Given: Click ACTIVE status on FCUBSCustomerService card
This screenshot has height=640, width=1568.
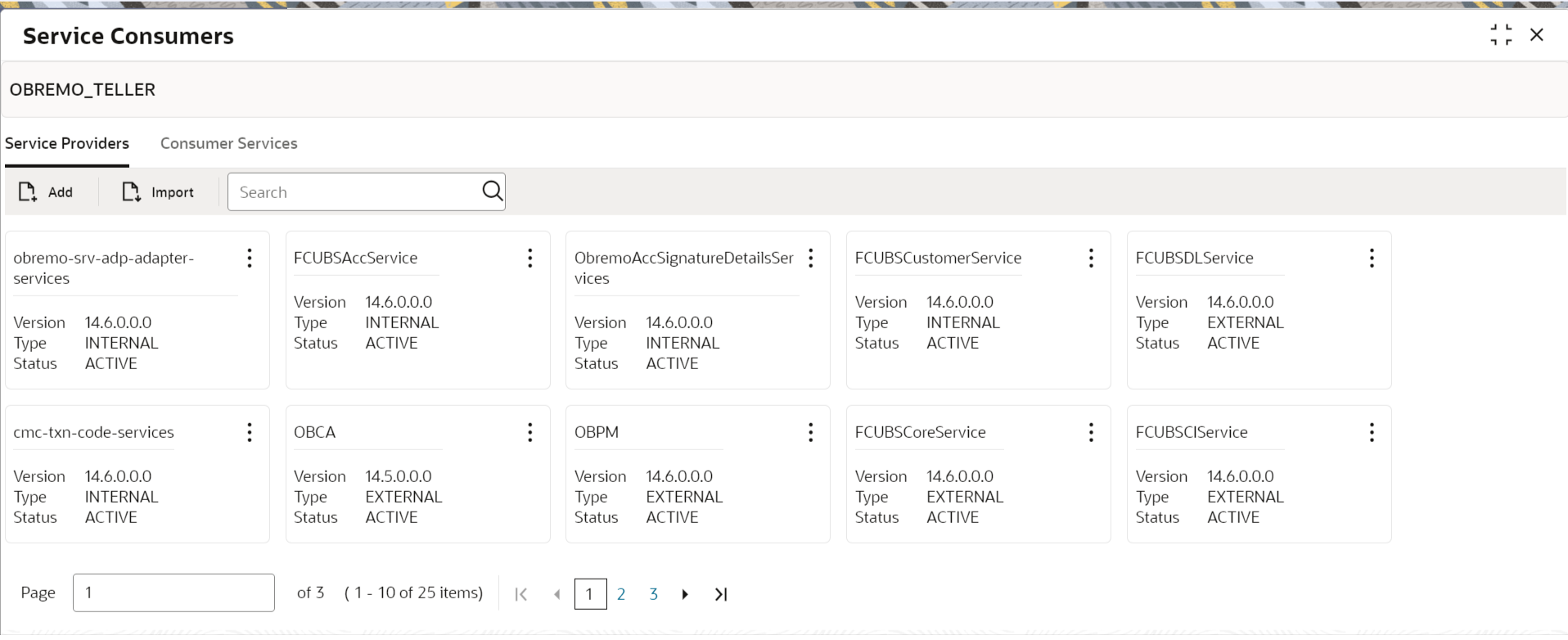Looking at the screenshot, I should coord(953,343).
